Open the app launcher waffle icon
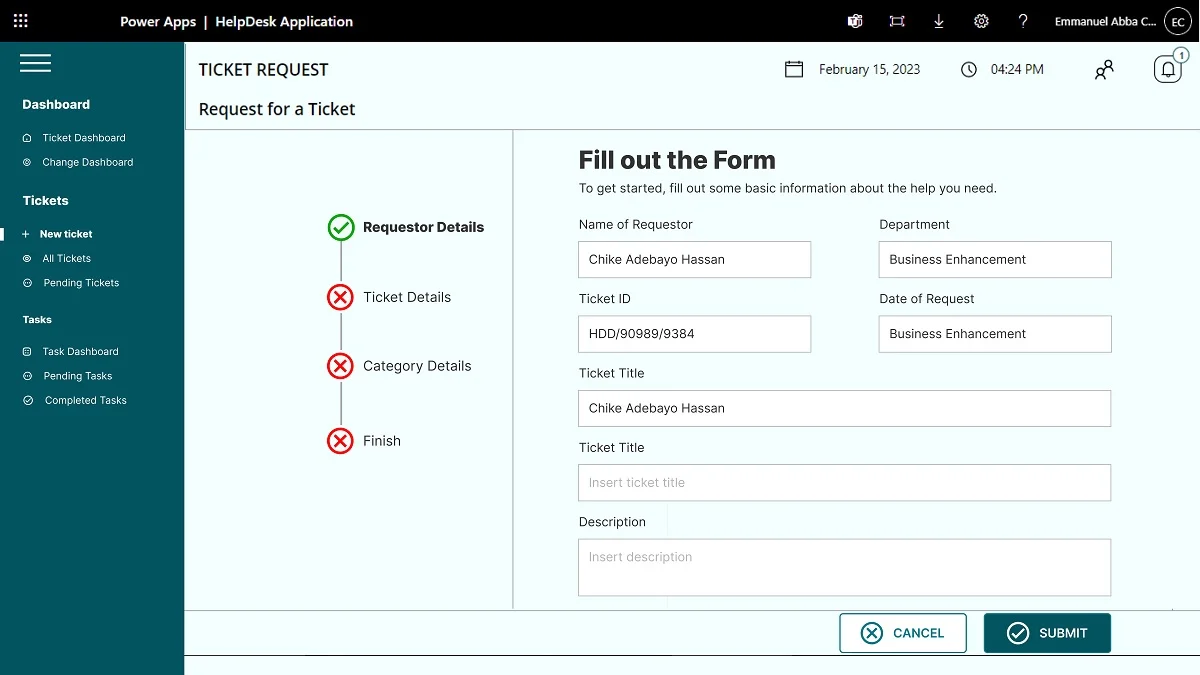The width and height of the screenshot is (1200, 675). [x=20, y=21]
